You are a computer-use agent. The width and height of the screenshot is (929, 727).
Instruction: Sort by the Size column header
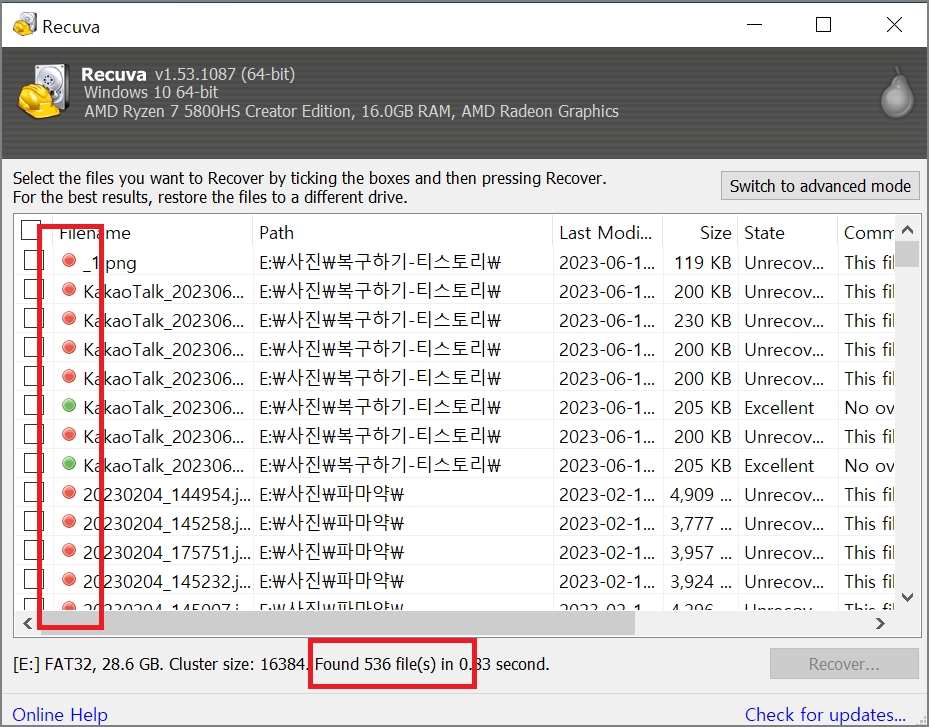tap(700, 233)
